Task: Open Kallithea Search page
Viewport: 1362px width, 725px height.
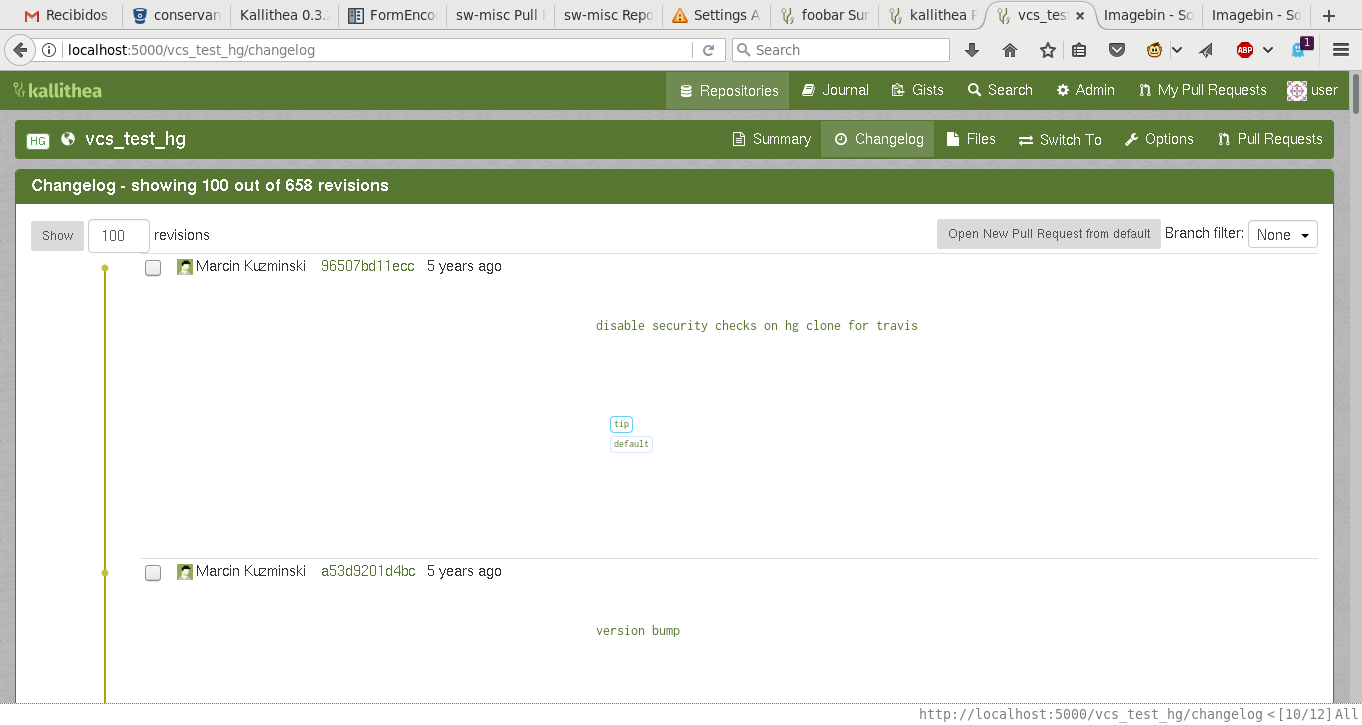Action: point(1000,90)
